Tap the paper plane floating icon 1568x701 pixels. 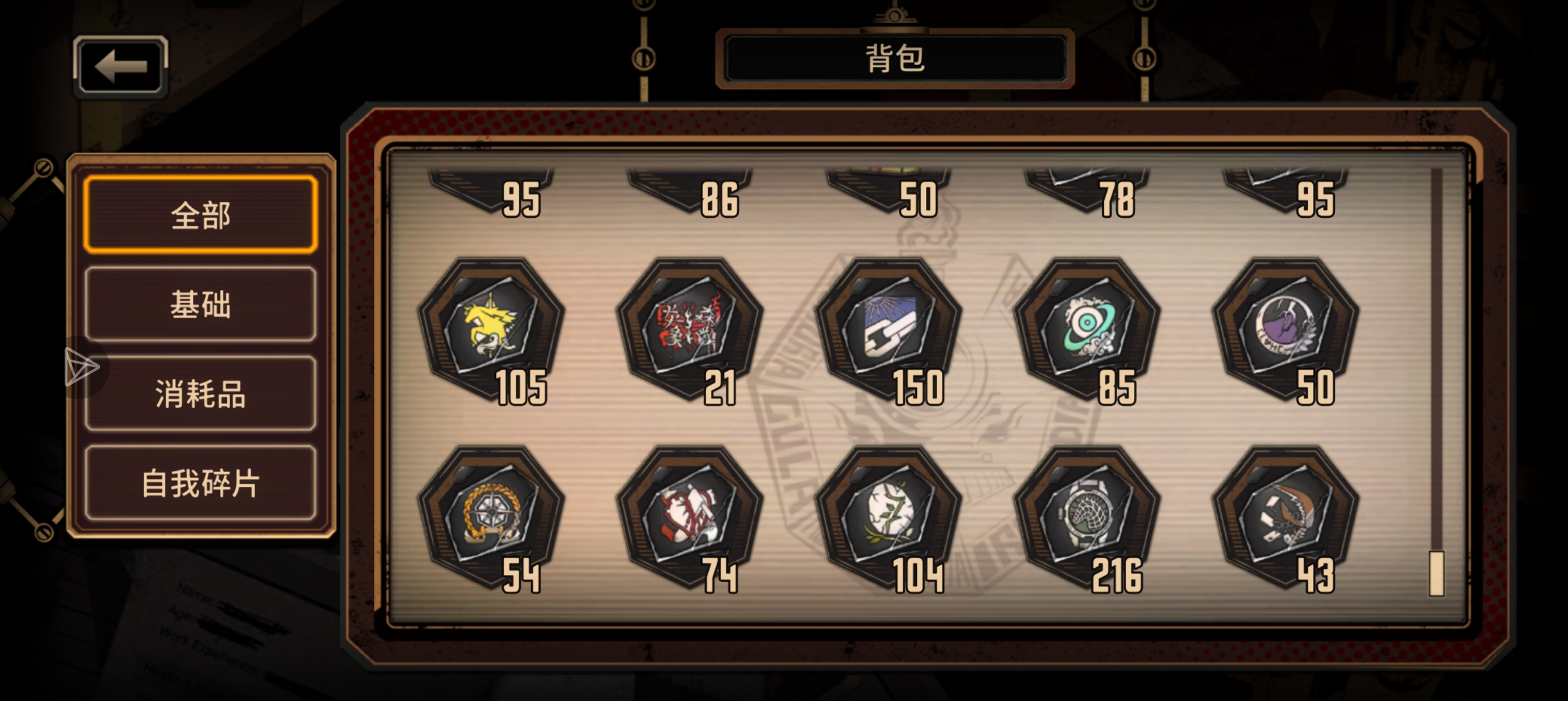click(x=81, y=367)
